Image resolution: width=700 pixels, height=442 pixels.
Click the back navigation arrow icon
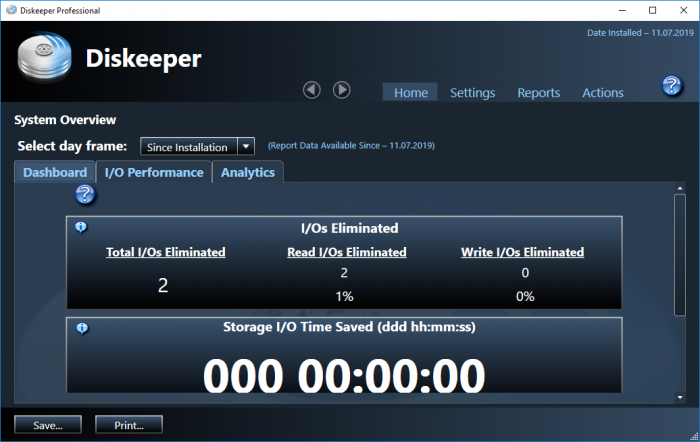coord(312,90)
